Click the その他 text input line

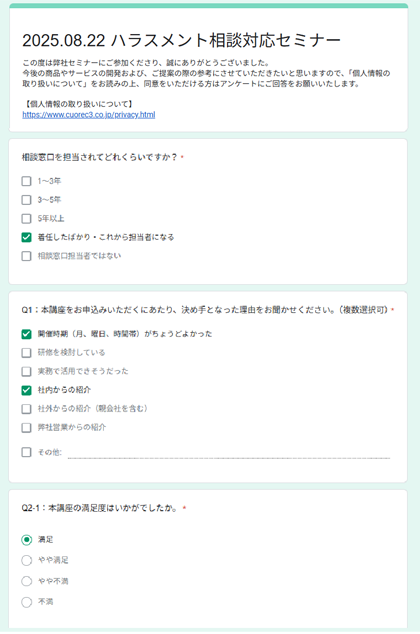(229, 453)
